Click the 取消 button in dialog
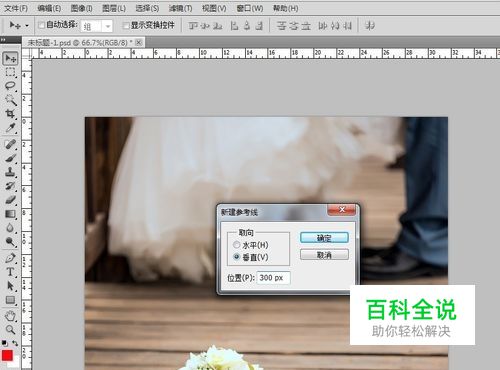Viewport: 500px width, 370px height. [324, 255]
